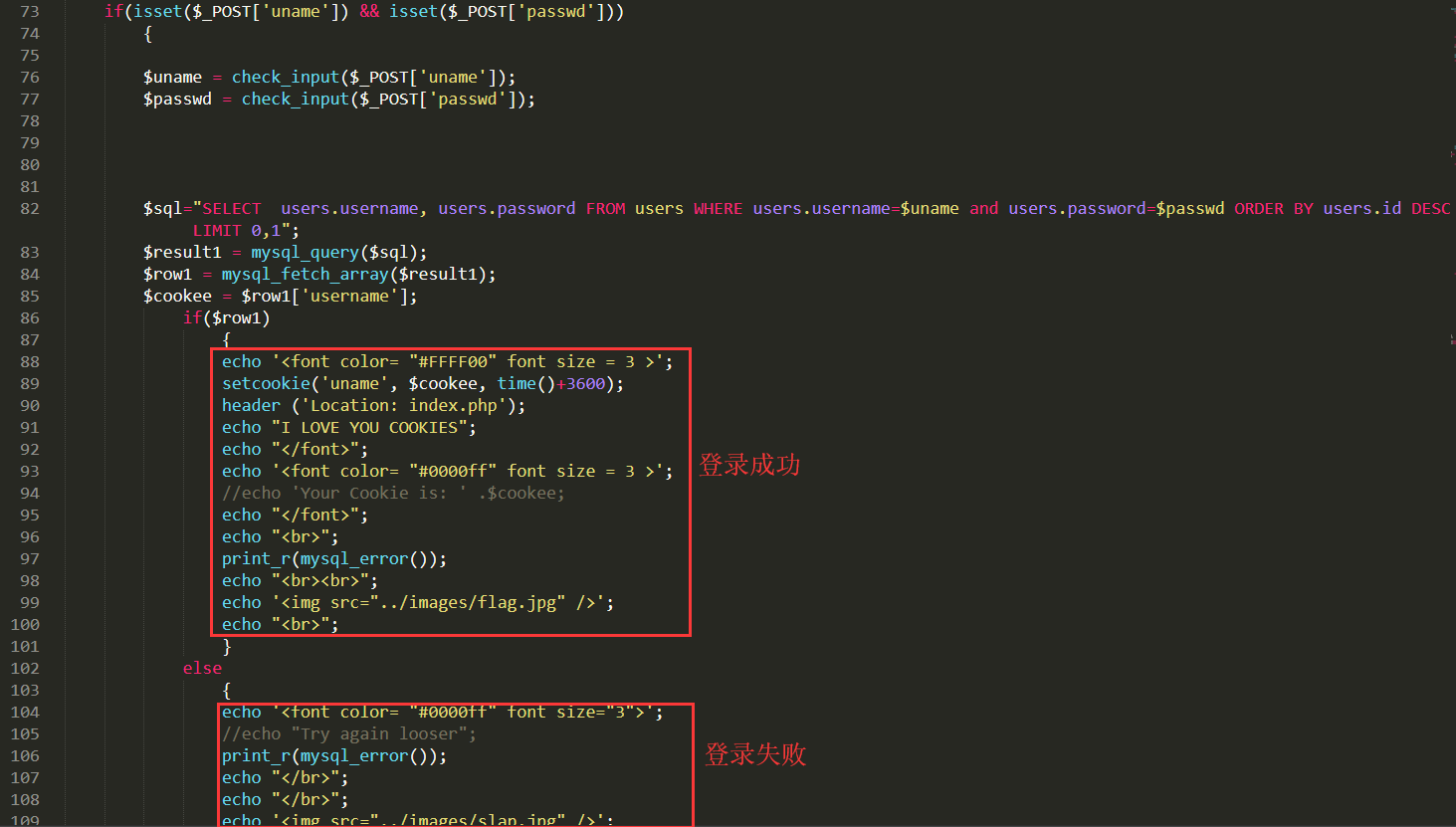Viewport: 1456px width, 827px height.
Task: Click line number 82 in the gutter
Action: pos(30,209)
